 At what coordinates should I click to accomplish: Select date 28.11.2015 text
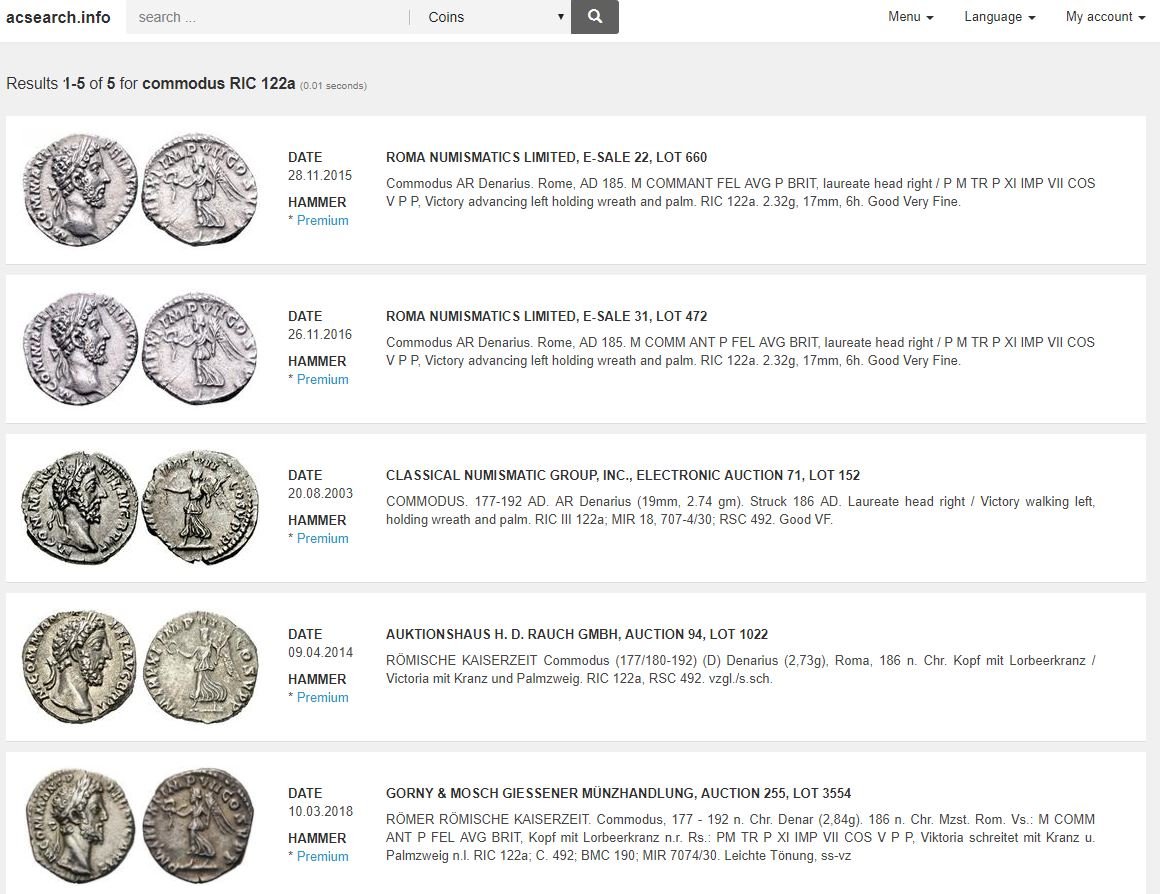(x=320, y=175)
